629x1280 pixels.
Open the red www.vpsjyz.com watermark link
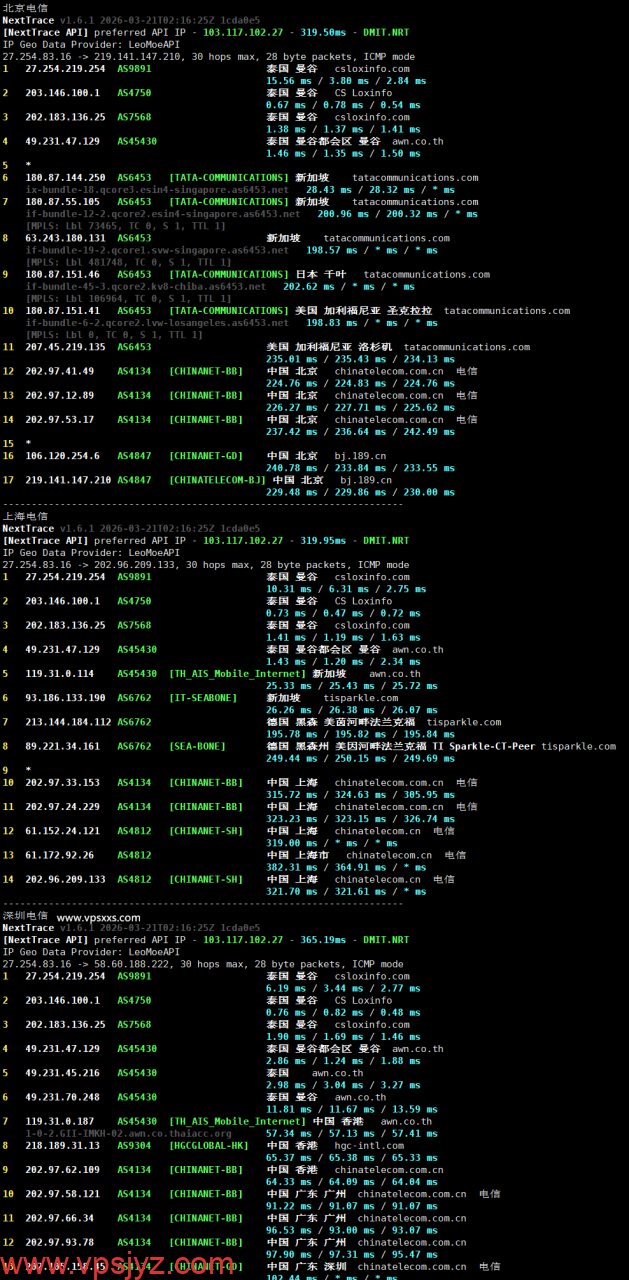click(x=118, y=1262)
